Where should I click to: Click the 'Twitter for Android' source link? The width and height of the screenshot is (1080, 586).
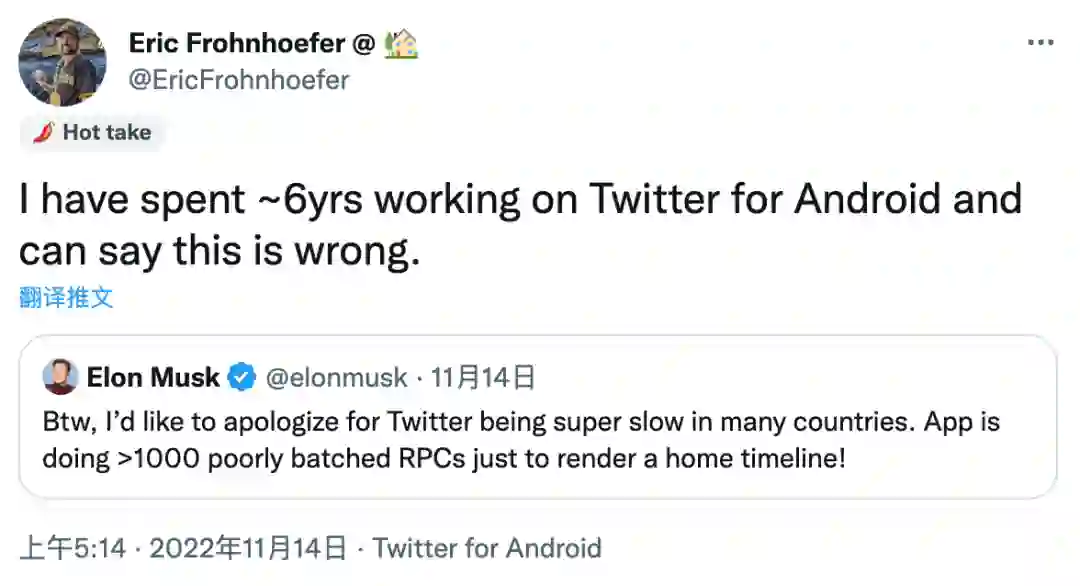pos(487,549)
